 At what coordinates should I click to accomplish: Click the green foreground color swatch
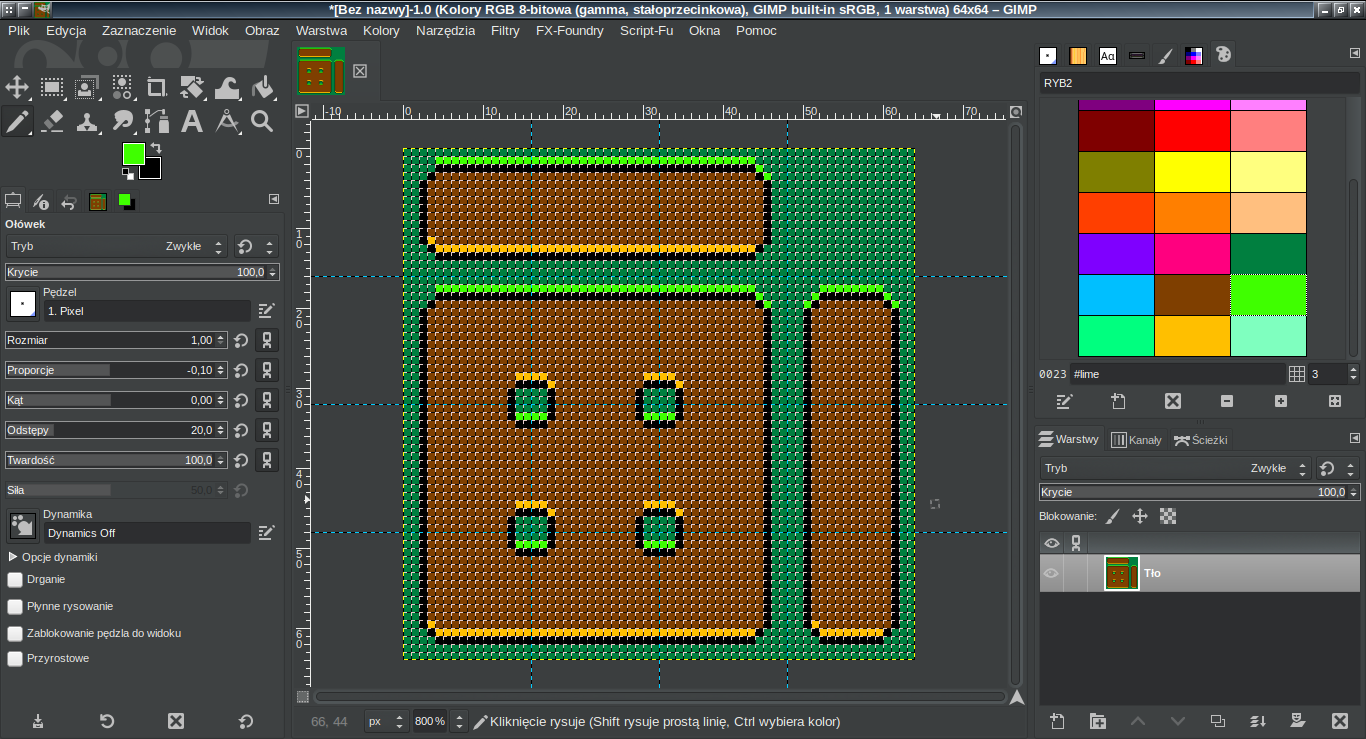tap(133, 153)
